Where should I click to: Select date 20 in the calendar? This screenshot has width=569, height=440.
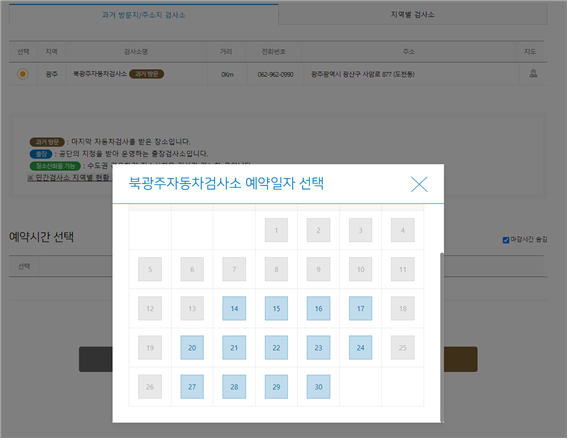[x=193, y=349]
